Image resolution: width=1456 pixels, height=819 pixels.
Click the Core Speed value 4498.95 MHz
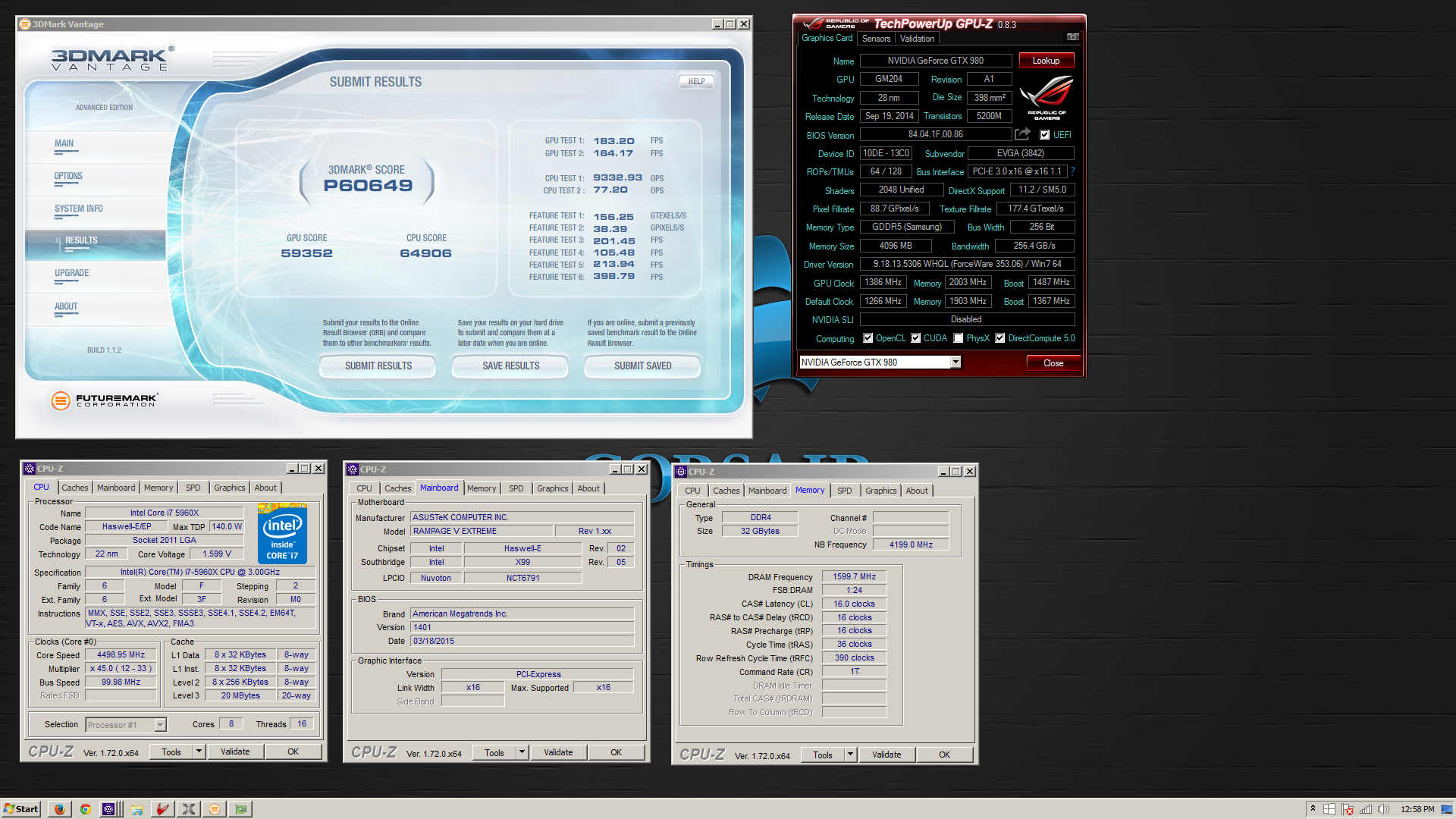point(121,655)
